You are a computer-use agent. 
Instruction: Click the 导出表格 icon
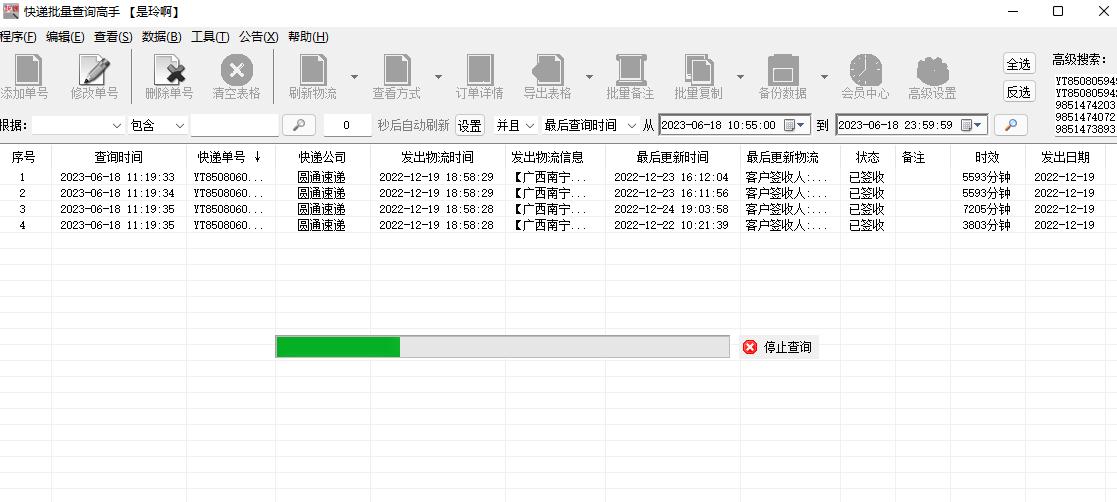(548, 70)
